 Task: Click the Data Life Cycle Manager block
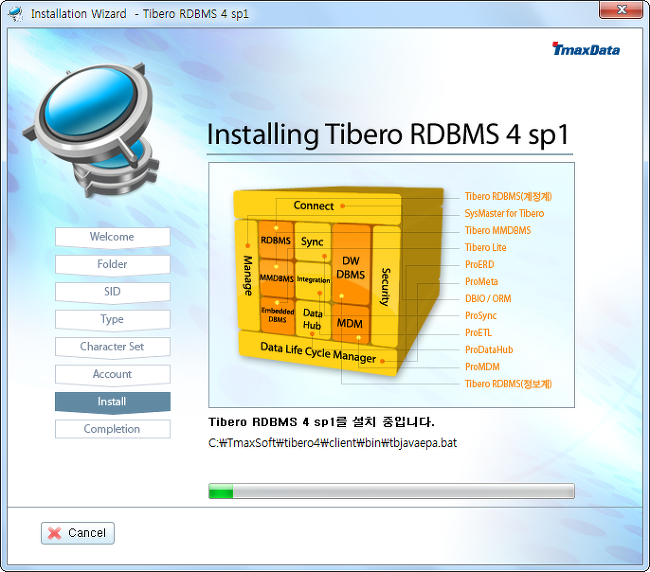(318, 353)
